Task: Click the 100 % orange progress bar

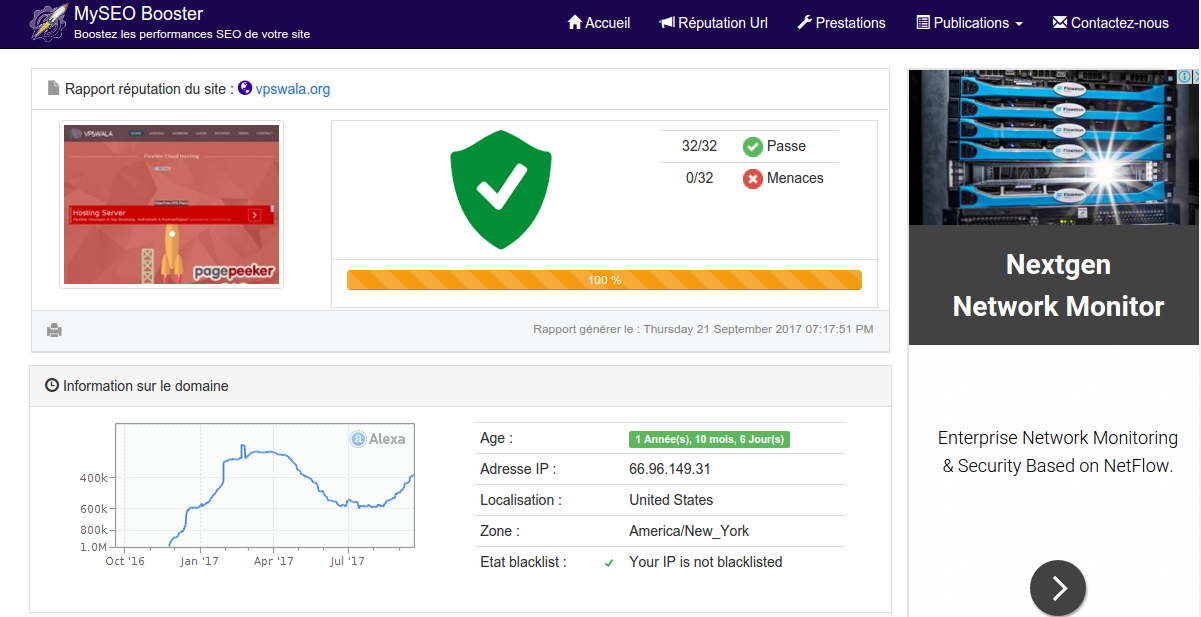Action: [604, 280]
